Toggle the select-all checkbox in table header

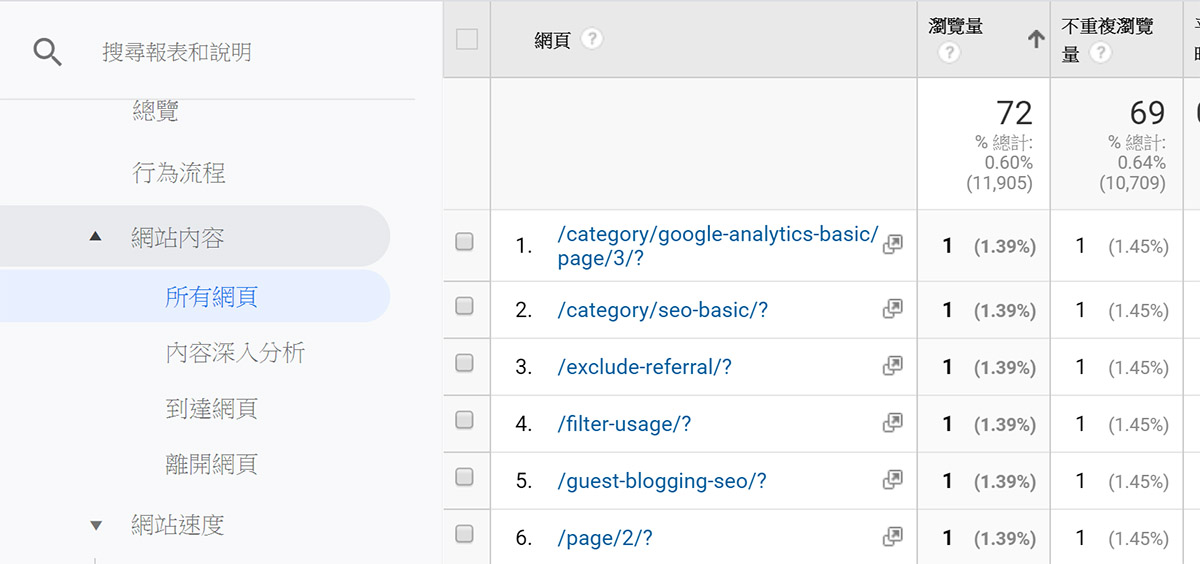pos(466,40)
